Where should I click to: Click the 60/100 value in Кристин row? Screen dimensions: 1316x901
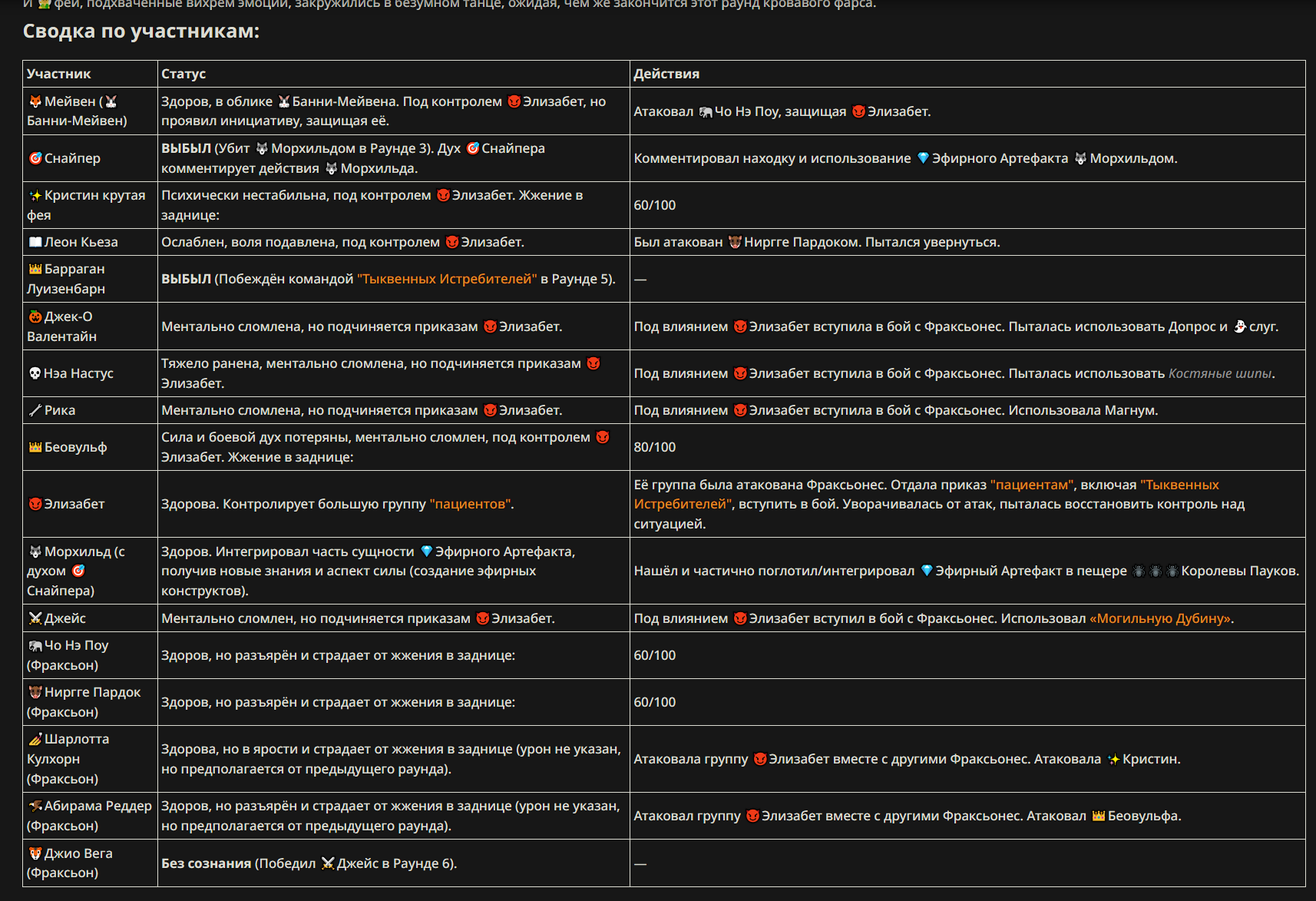click(655, 205)
